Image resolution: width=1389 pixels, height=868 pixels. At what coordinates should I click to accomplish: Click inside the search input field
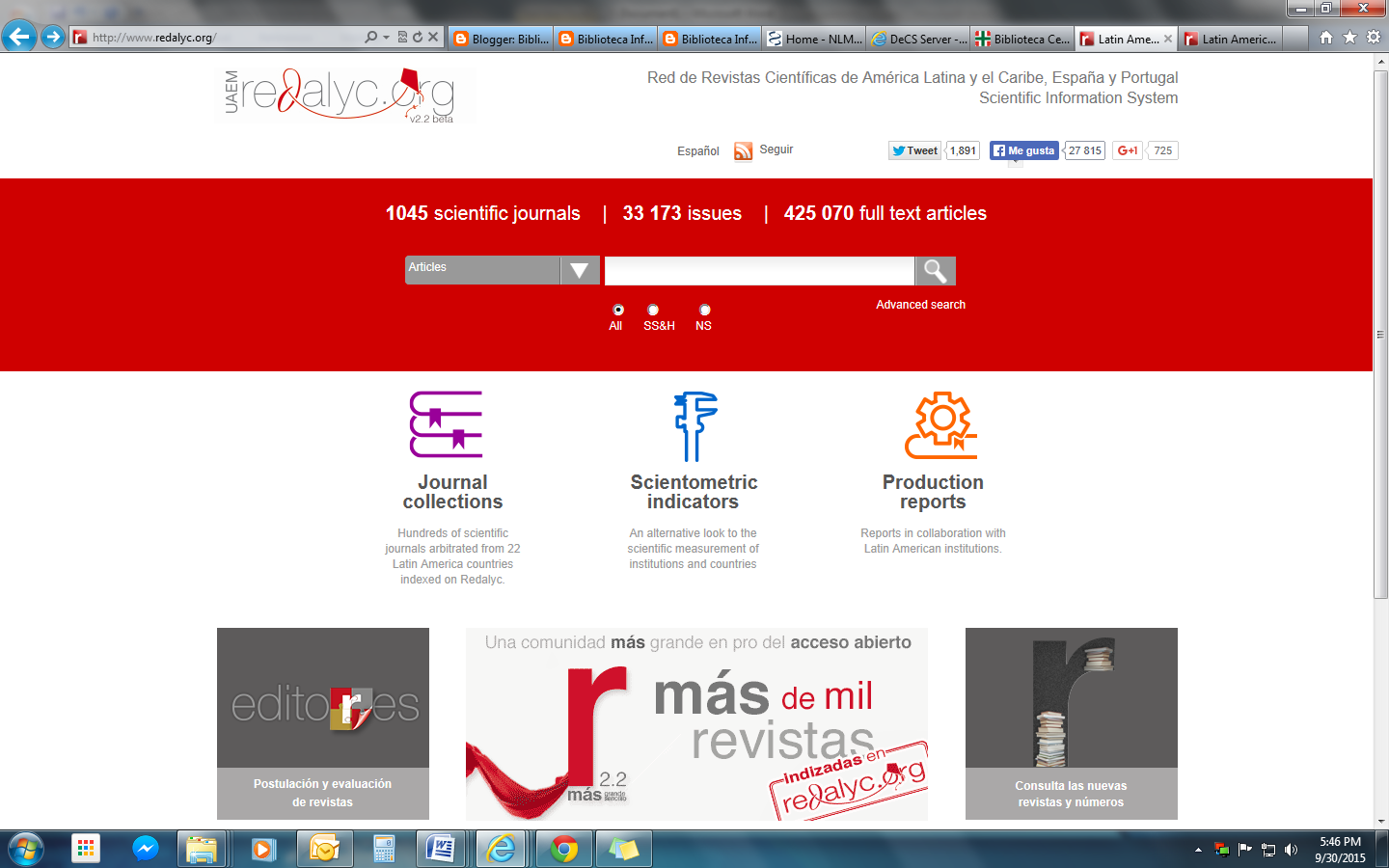757,270
